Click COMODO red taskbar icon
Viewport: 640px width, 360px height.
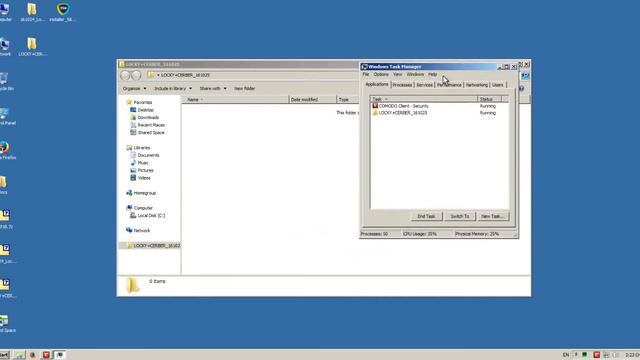point(46,355)
